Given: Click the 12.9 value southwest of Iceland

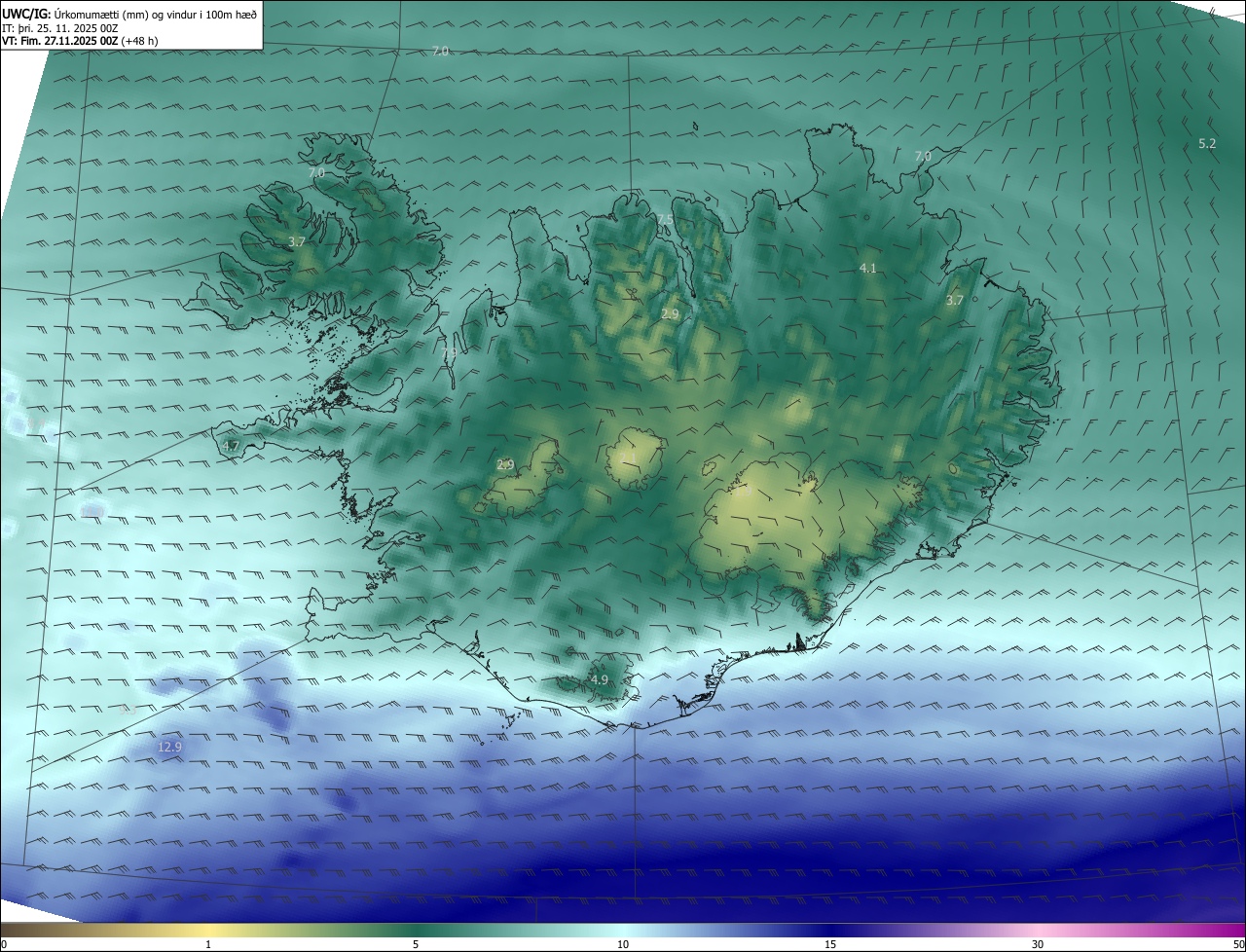Looking at the screenshot, I should coord(169,747).
